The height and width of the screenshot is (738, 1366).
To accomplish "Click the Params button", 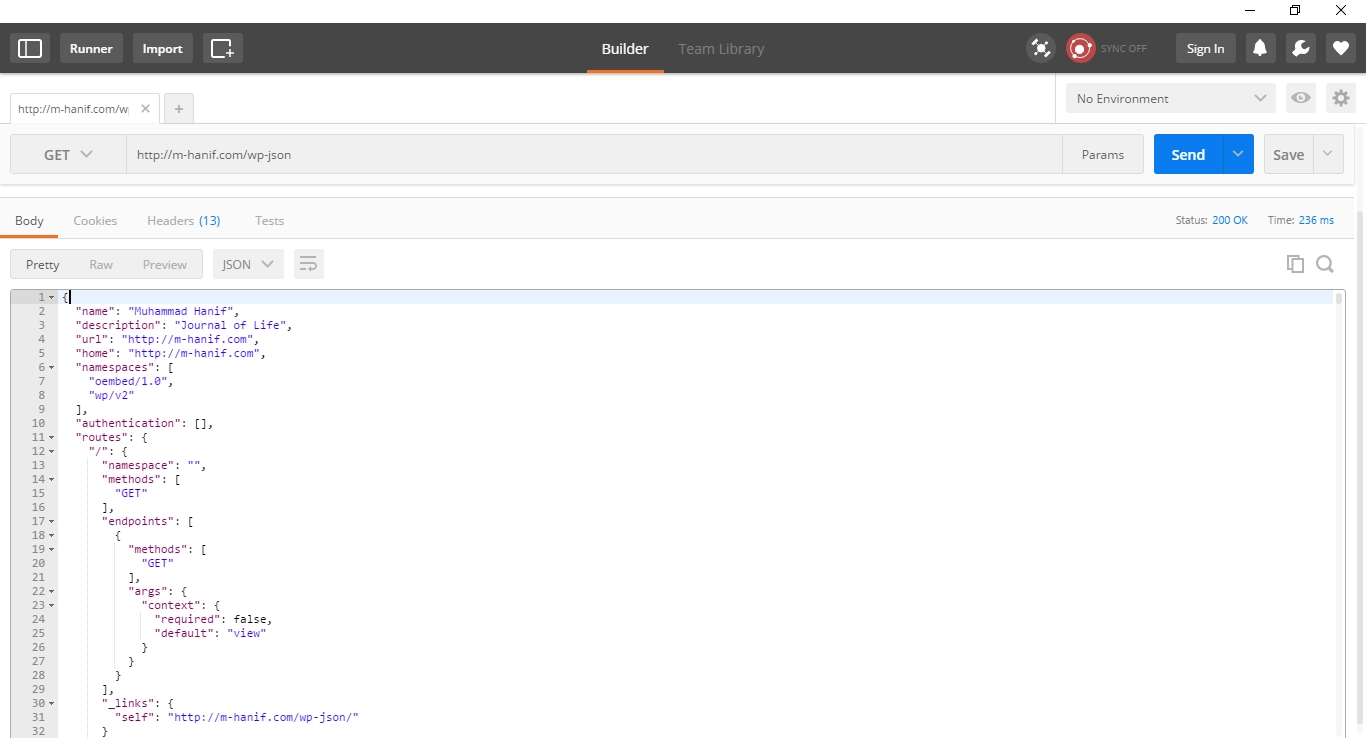I will 1103,155.
